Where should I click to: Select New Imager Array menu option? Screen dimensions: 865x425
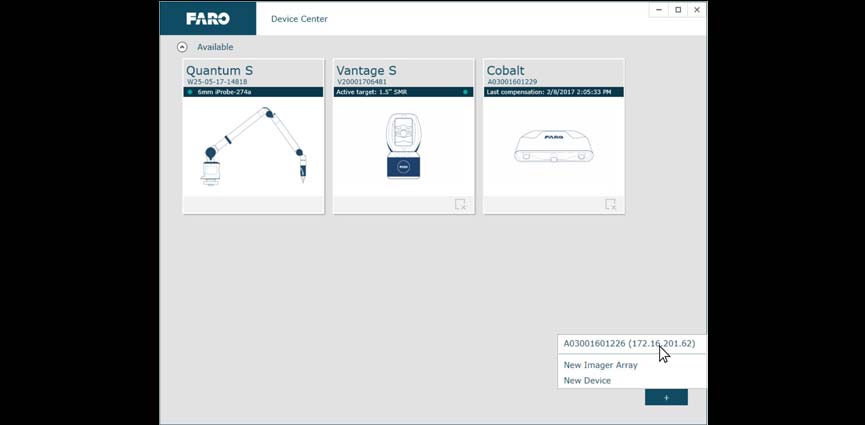pyautogui.click(x=600, y=365)
